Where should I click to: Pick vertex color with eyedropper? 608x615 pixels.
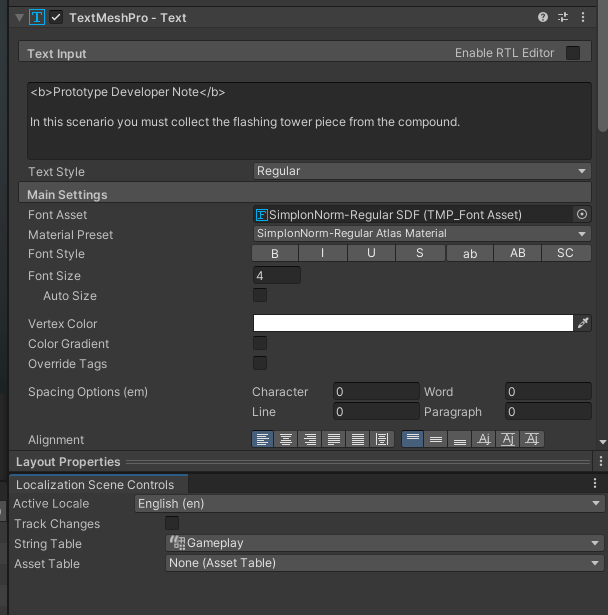pyautogui.click(x=584, y=323)
